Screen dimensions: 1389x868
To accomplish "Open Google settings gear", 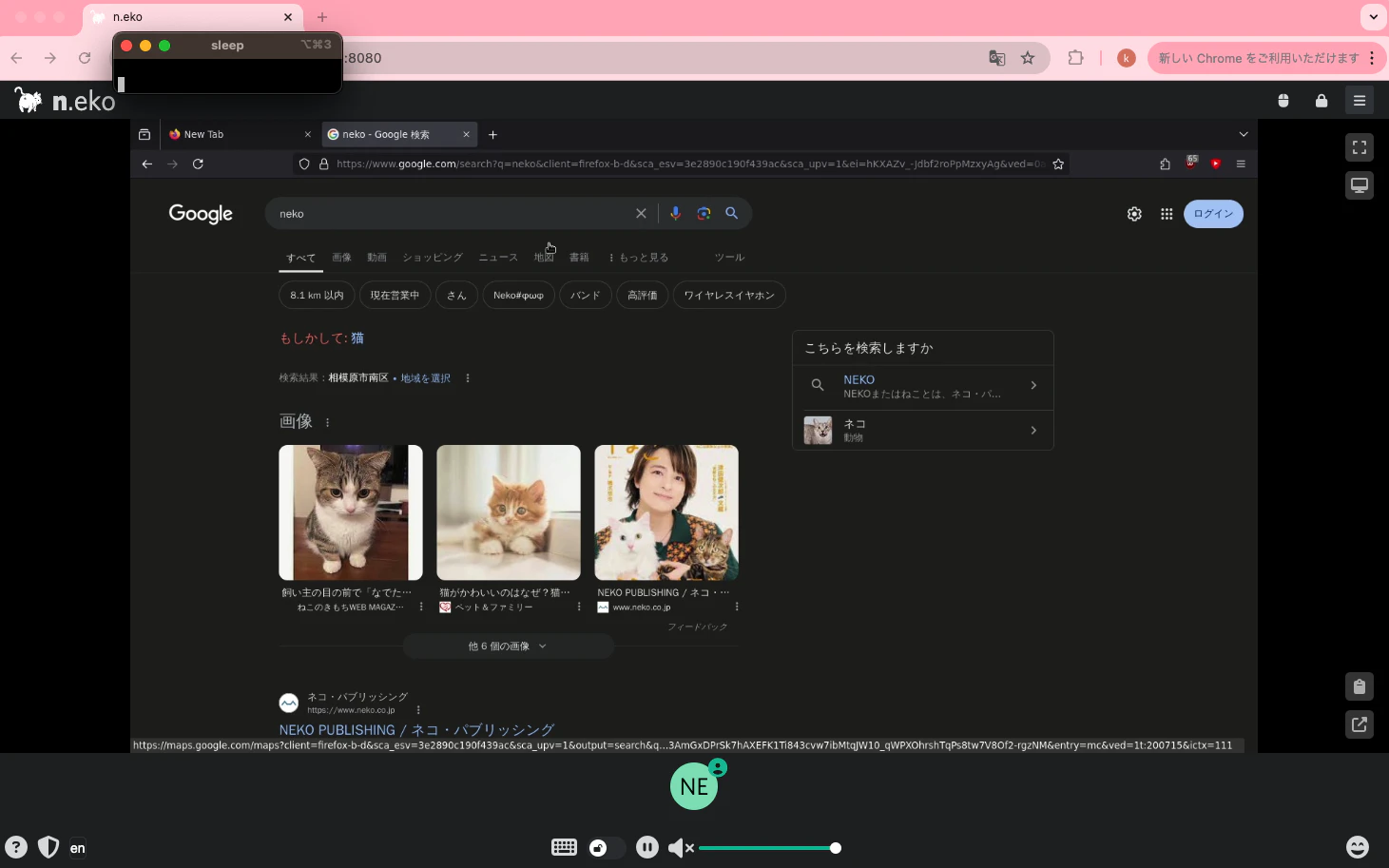I will (1134, 214).
